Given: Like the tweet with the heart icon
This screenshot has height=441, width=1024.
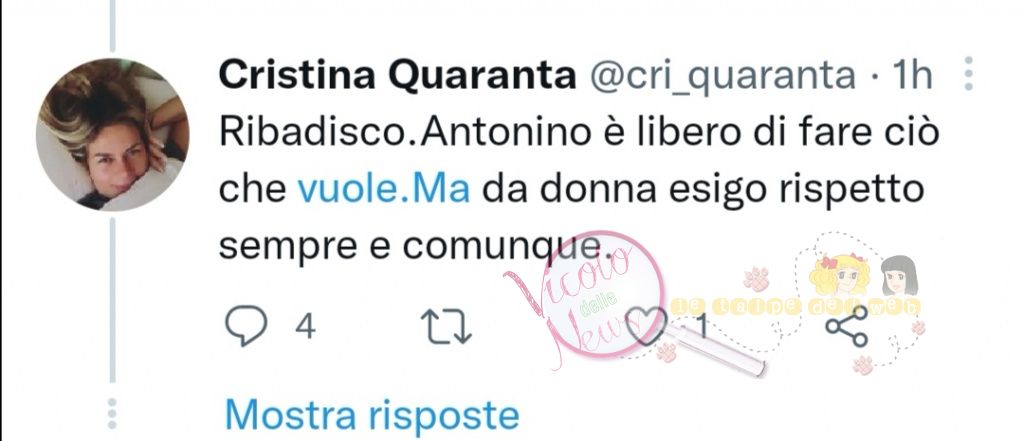Looking at the screenshot, I should click(645, 325).
